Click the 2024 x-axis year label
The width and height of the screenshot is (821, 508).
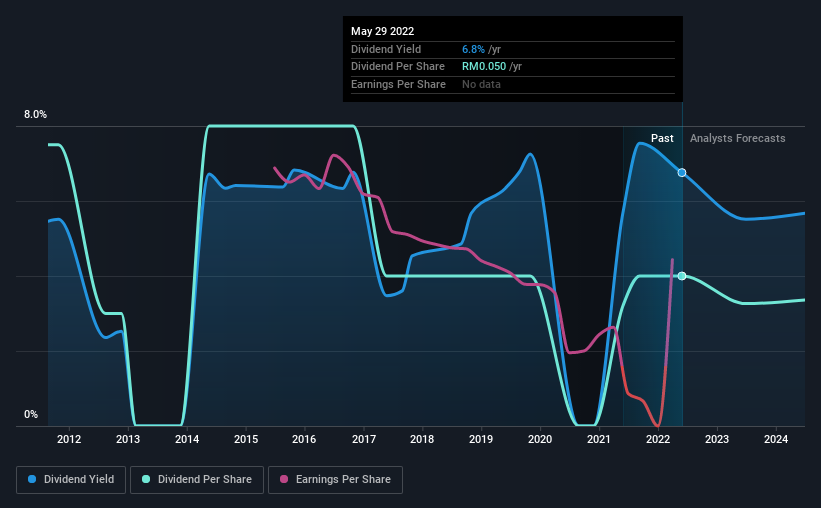click(776, 439)
